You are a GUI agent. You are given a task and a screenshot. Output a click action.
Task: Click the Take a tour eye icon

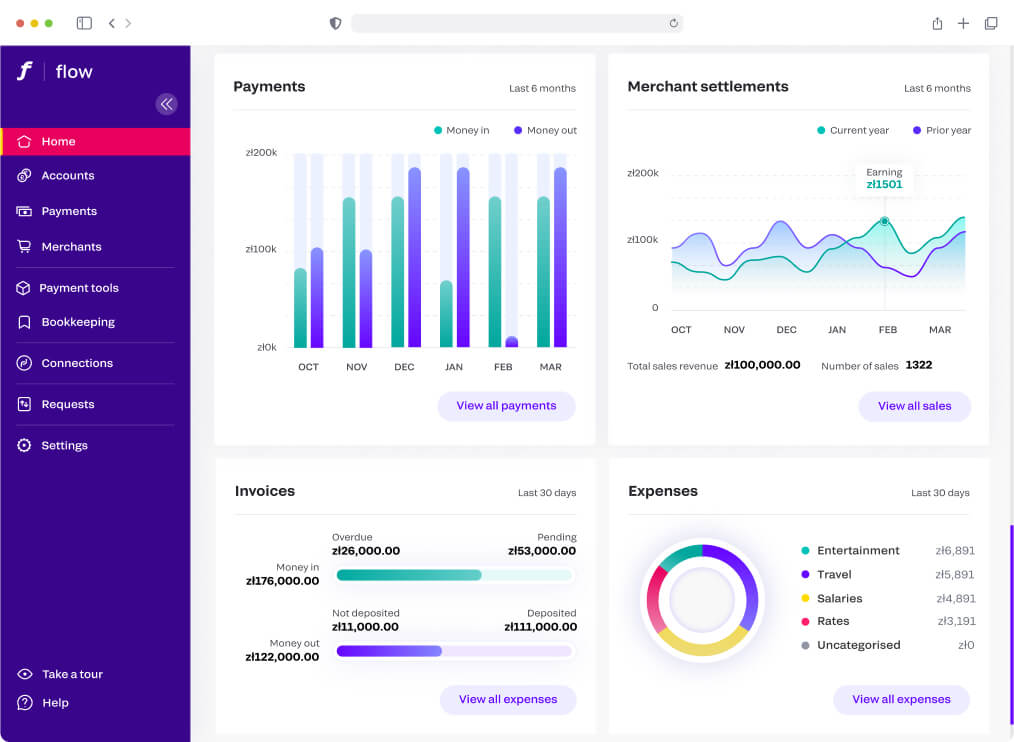coord(24,675)
